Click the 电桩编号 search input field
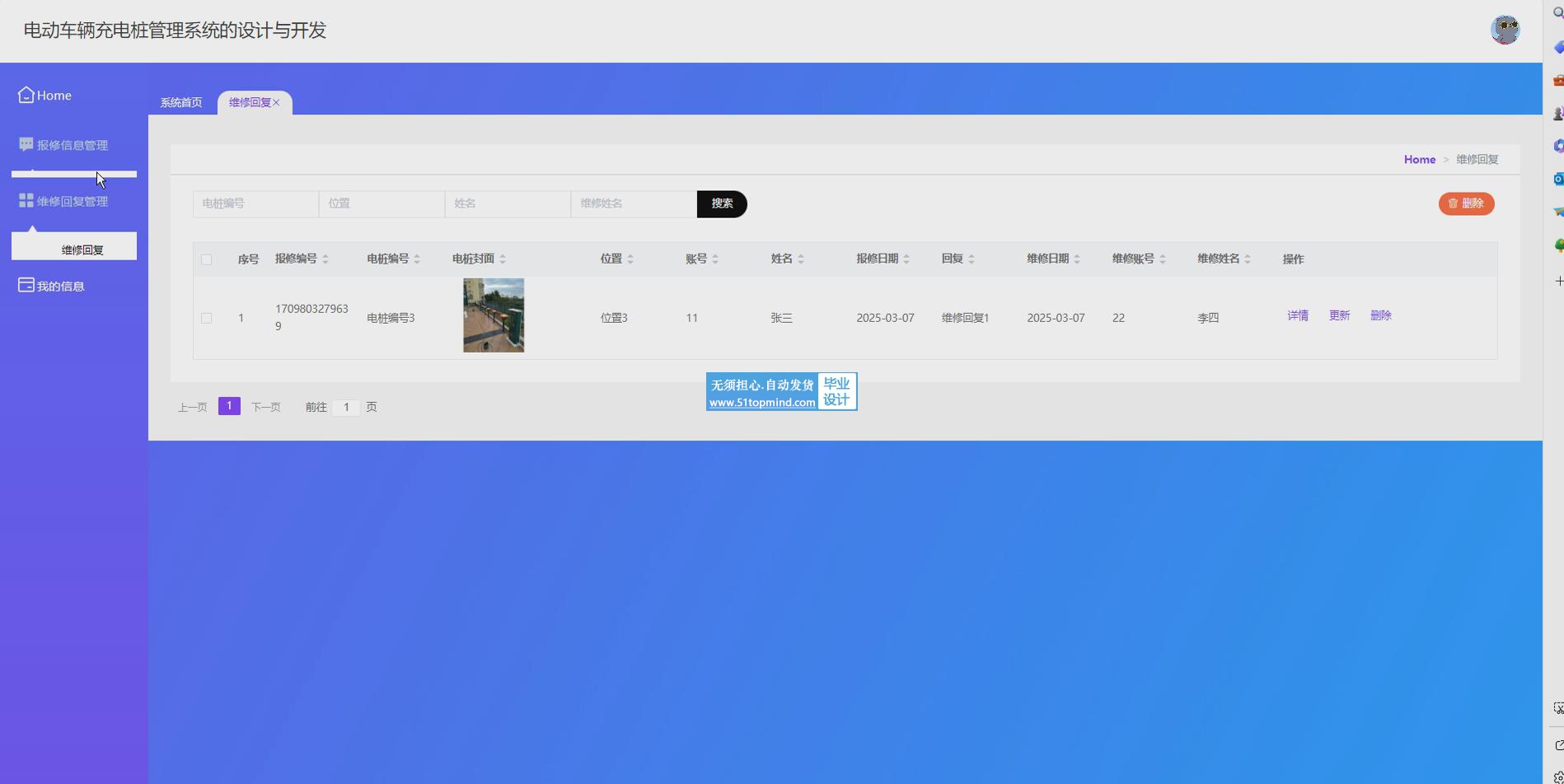This screenshot has height=784, width=1564. click(255, 204)
